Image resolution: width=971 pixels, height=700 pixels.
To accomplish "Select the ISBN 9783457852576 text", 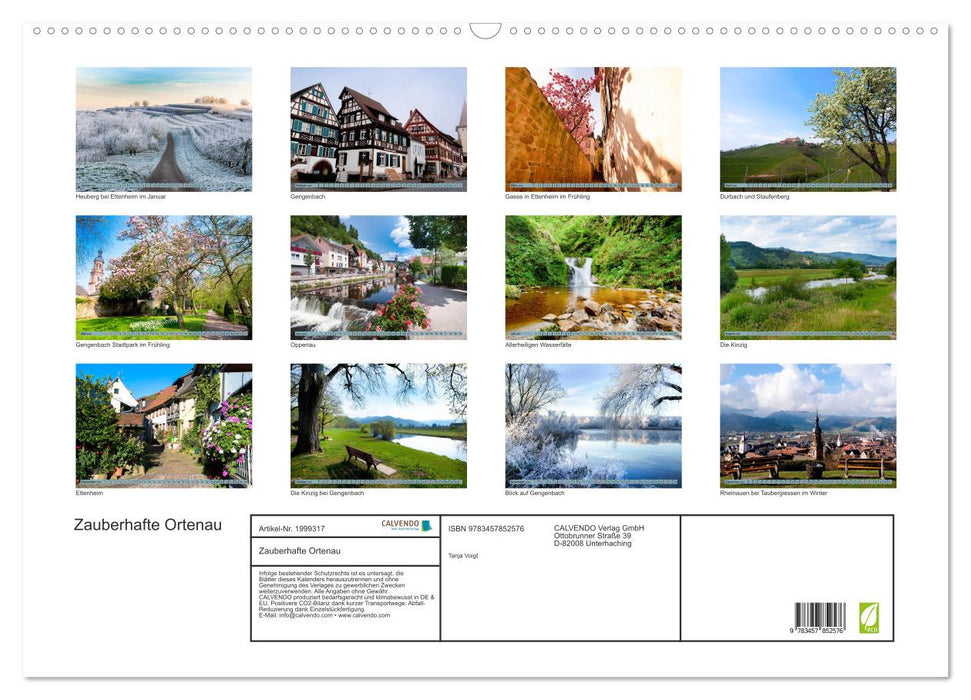I will [x=486, y=527].
